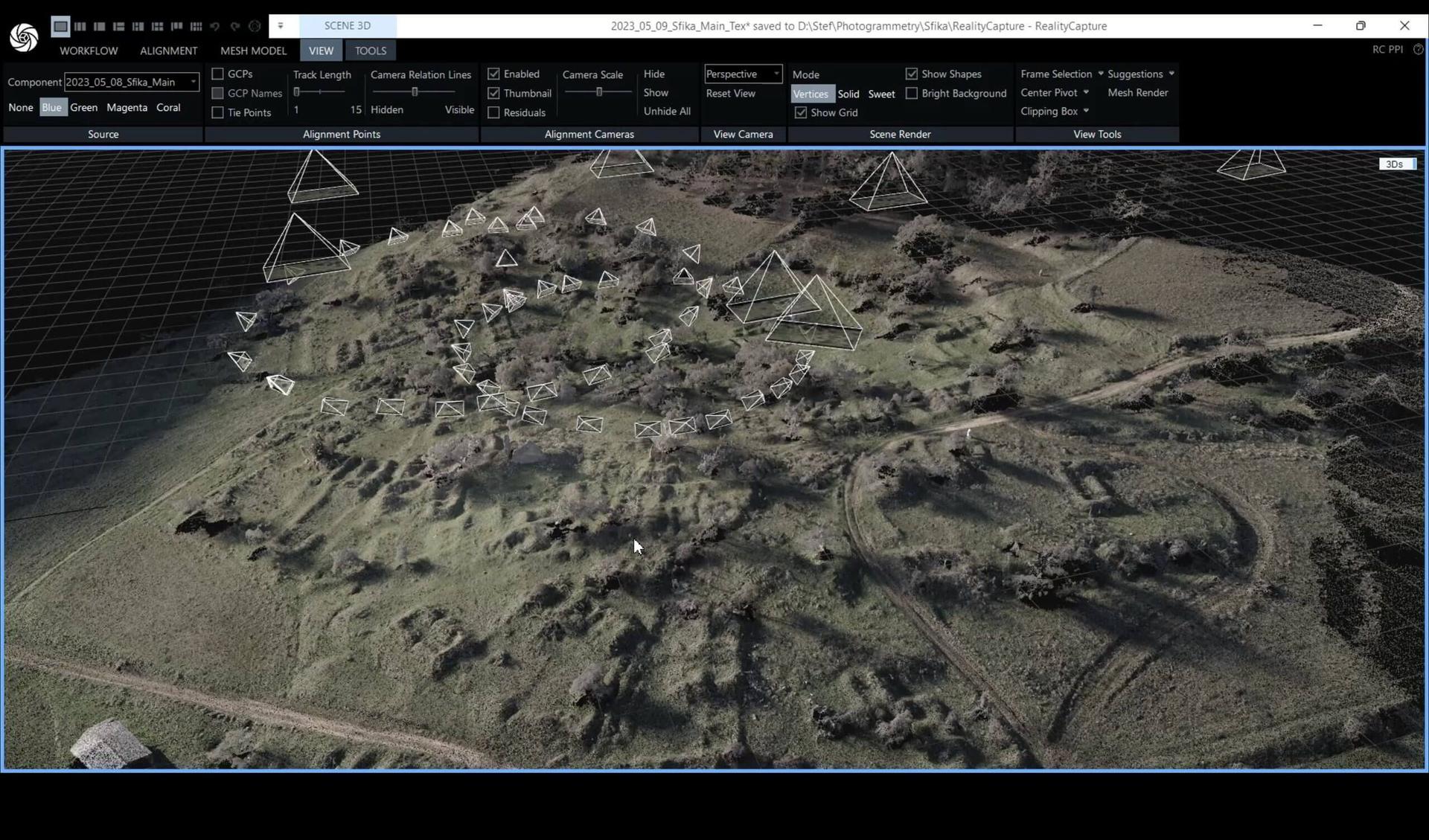Click the small house model at bottom left

pyautogui.click(x=112, y=743)
